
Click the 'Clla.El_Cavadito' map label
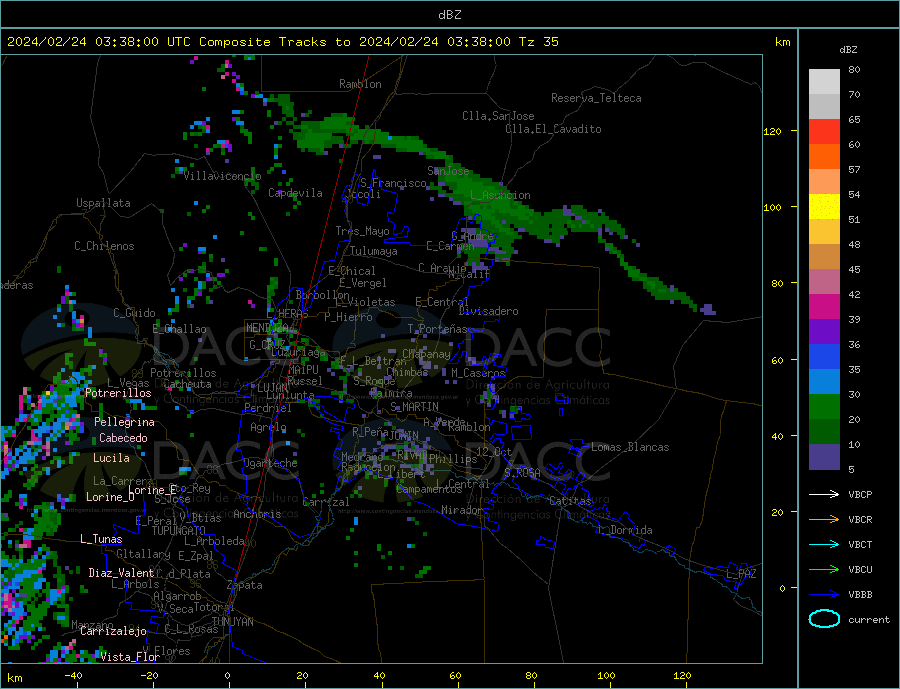[x=553, y=129]
